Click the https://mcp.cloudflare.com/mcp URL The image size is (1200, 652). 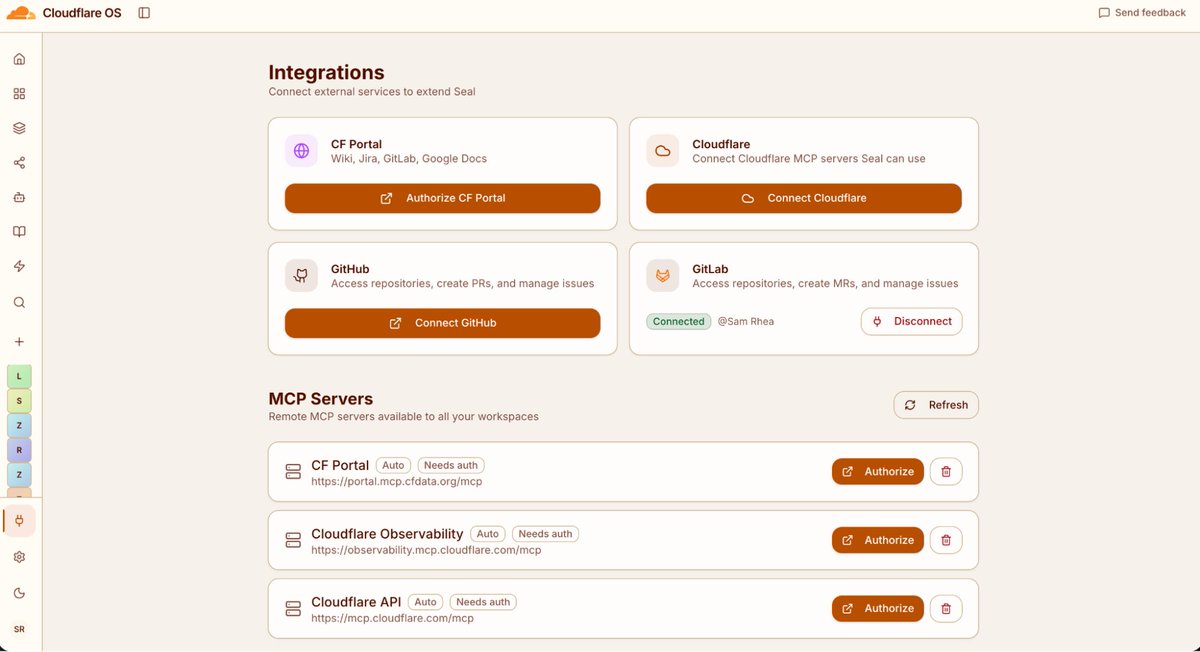point(392,618)
